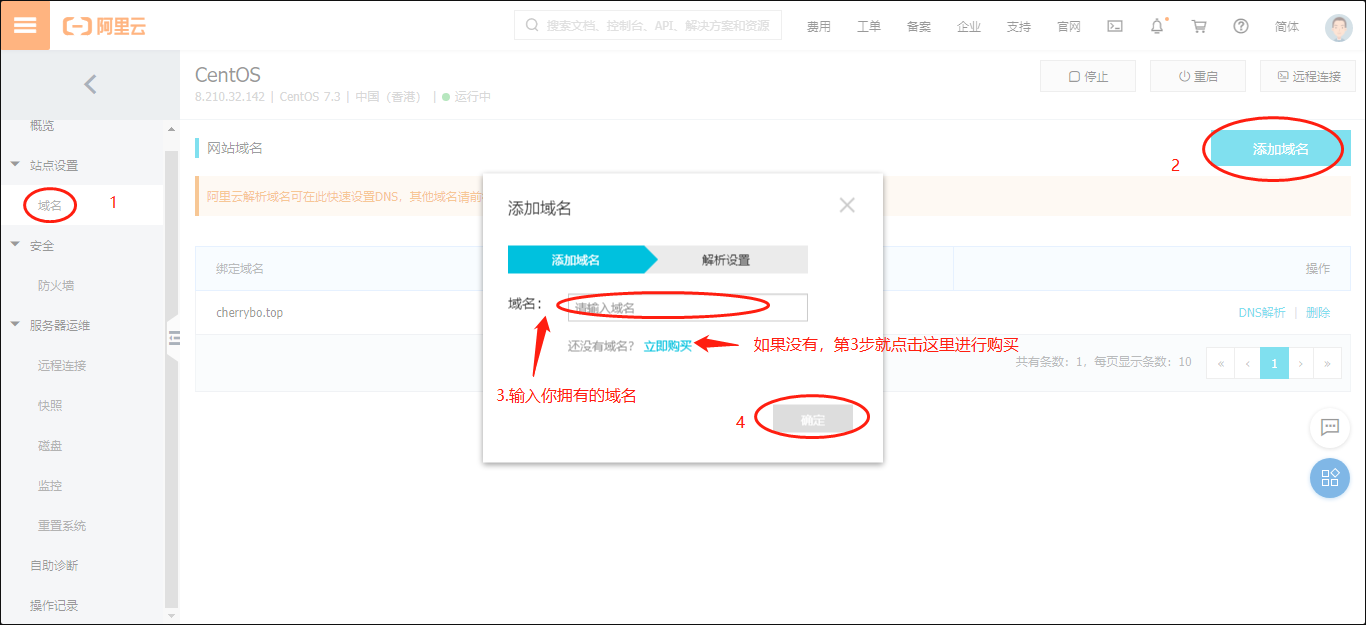Open the floating apps grid button
The width and height of the screenshot is (1366, 625).
[1330, 478]
